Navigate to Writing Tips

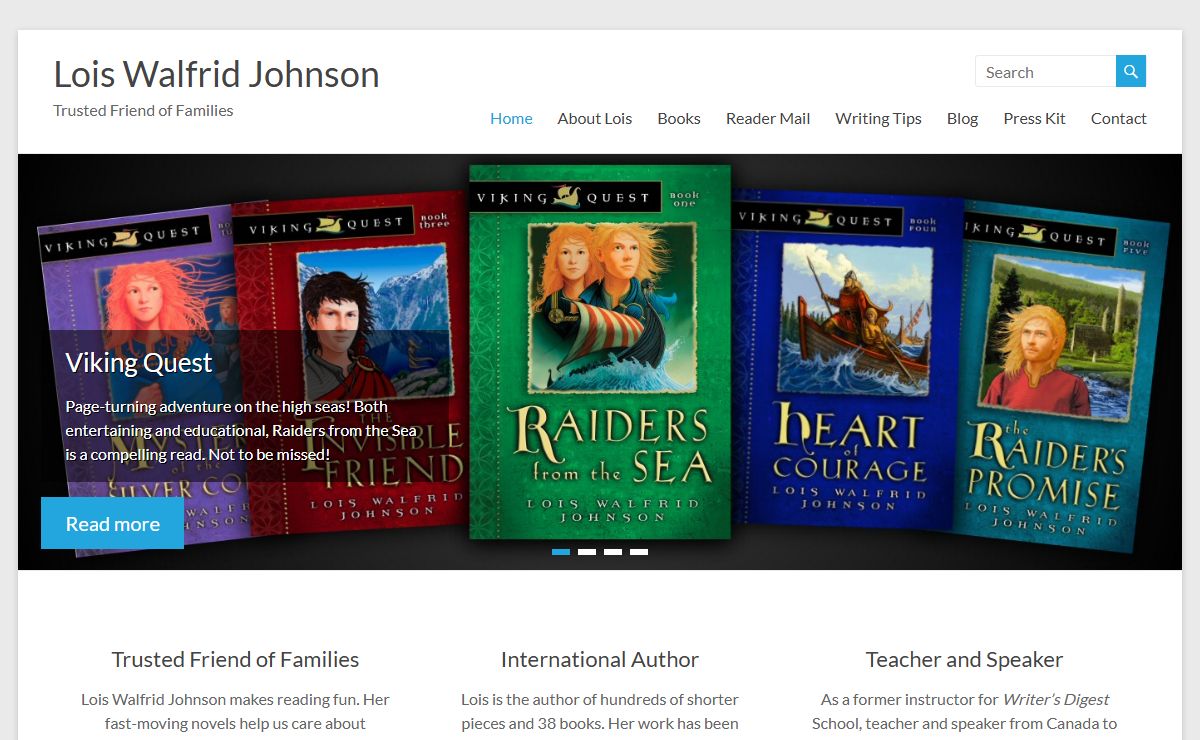coord(879,118)
